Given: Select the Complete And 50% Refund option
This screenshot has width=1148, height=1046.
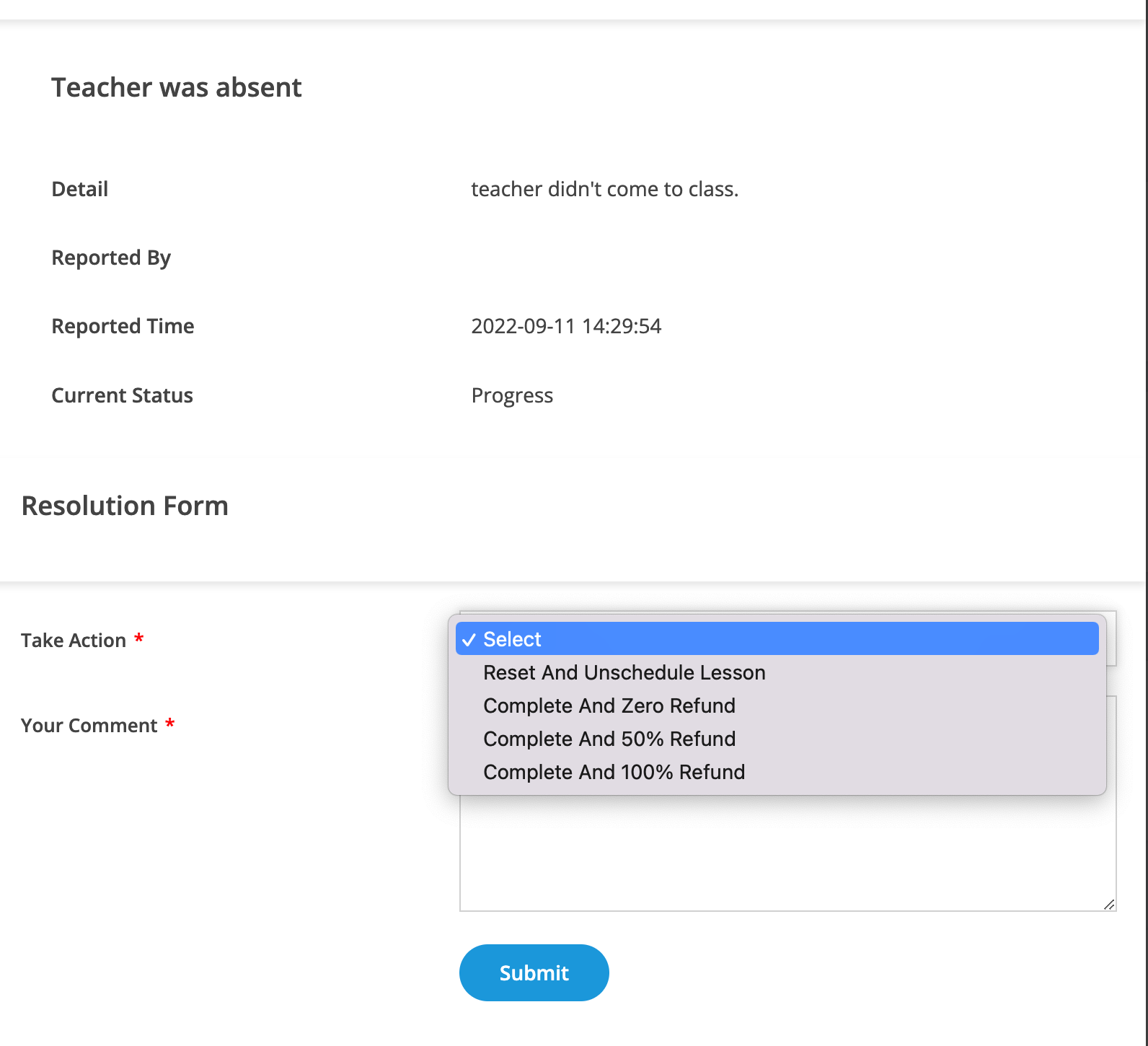Looking at the screenshot, I should point(609,739).
